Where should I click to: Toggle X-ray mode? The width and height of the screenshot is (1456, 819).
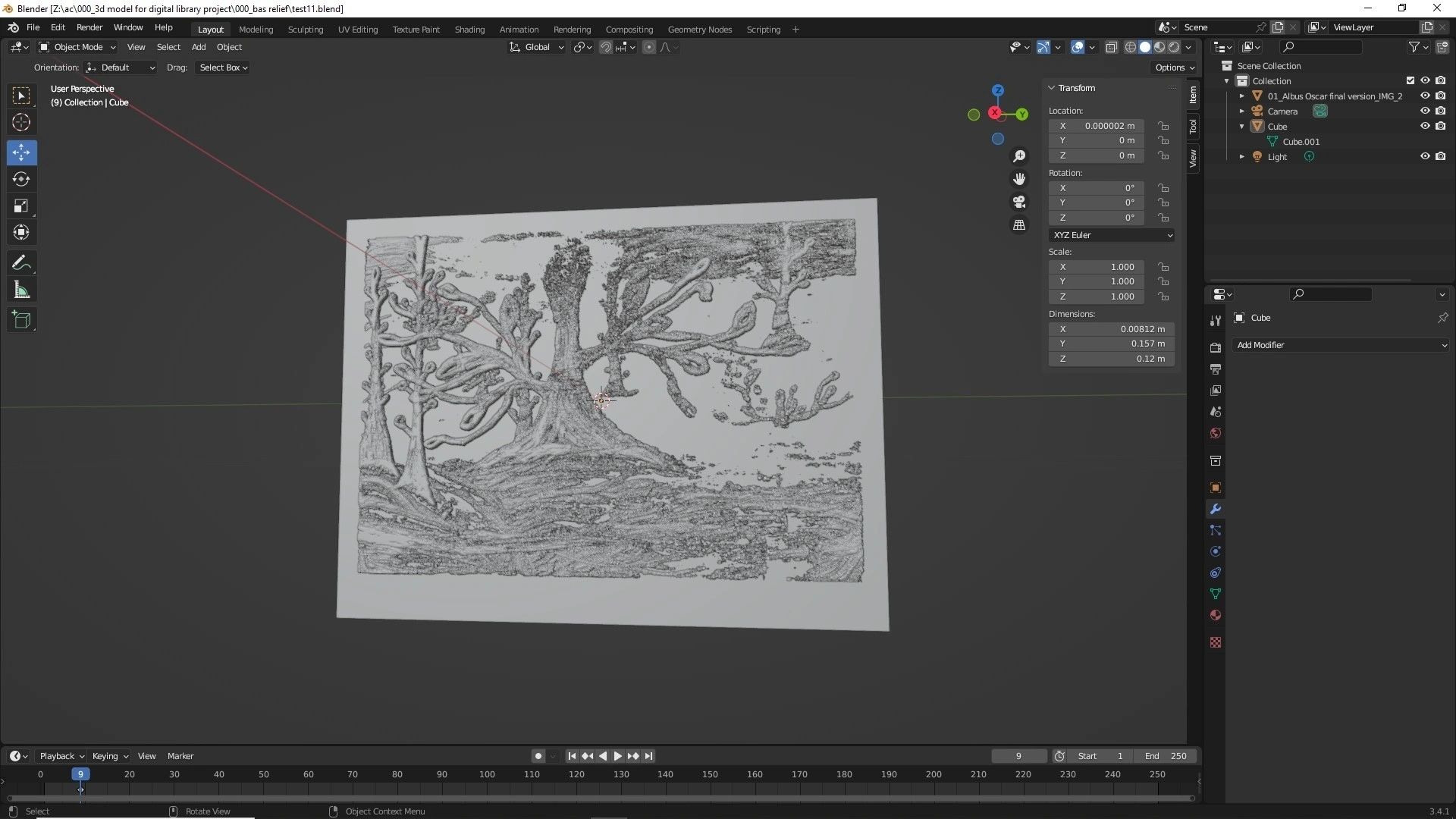pos(1111,47)
